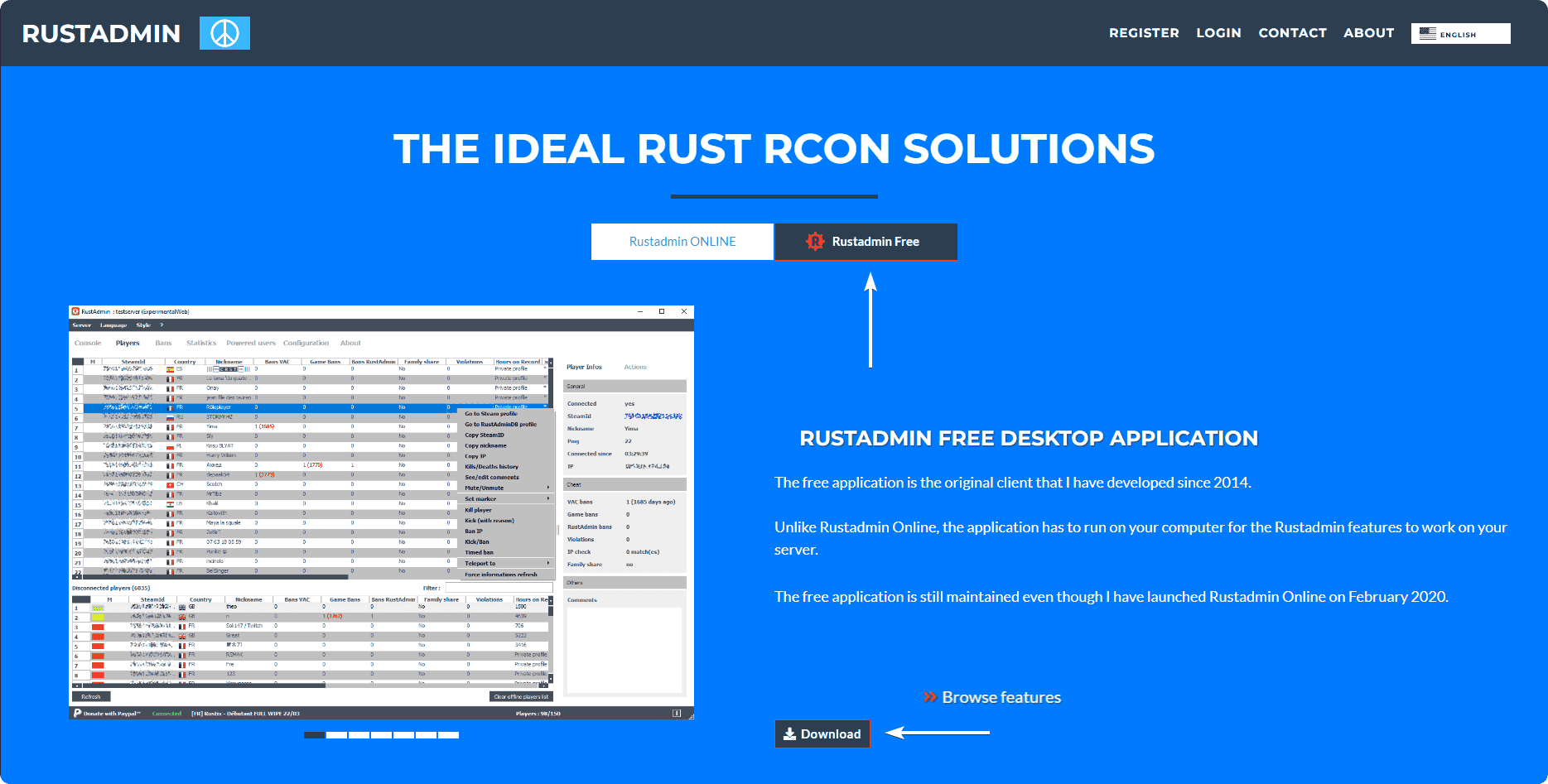Screen dimensions: 1548x784
Task: Go to the LOGIN page
Action: point(1218,33)
